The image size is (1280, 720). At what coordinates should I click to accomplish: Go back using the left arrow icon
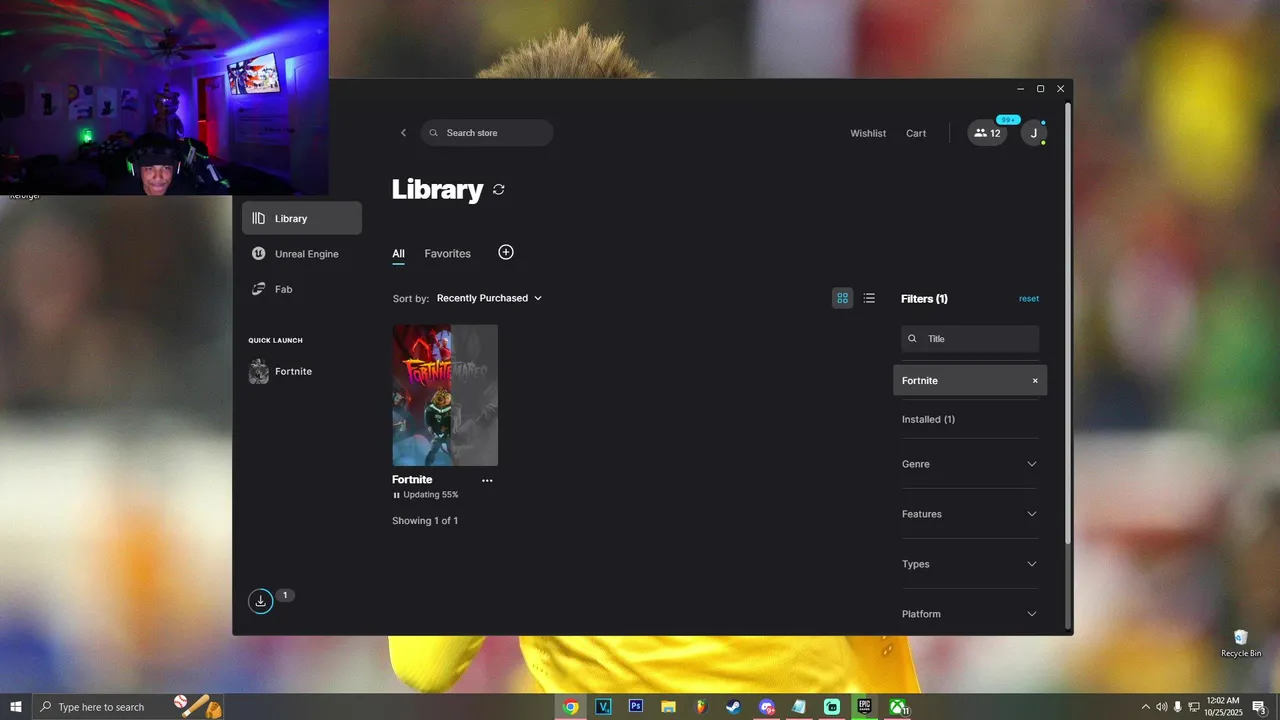point(403,133)
